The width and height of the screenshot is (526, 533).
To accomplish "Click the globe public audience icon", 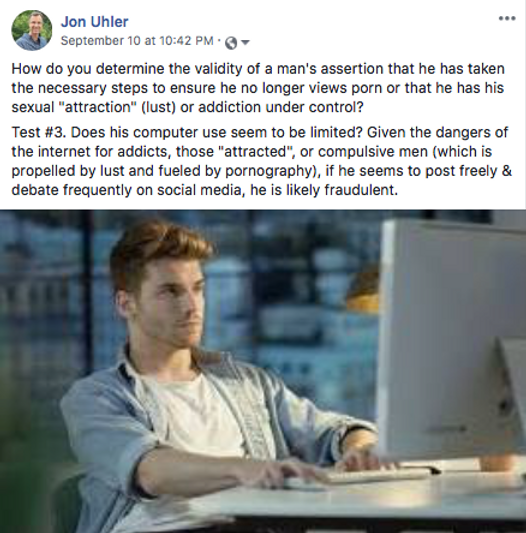I will pyautogui.click(x=231, y=42).
